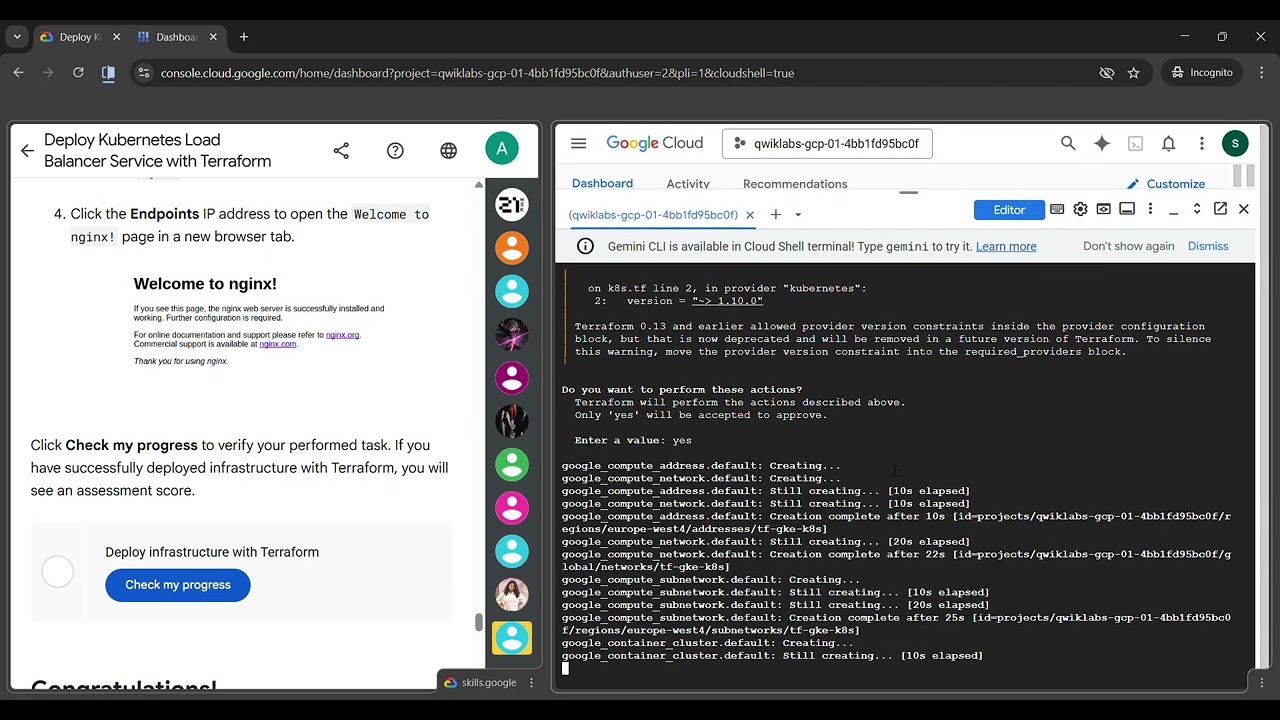Click the Cloud Shell web preview icon
This screenshot has height=720, width=1280.
1103,209
